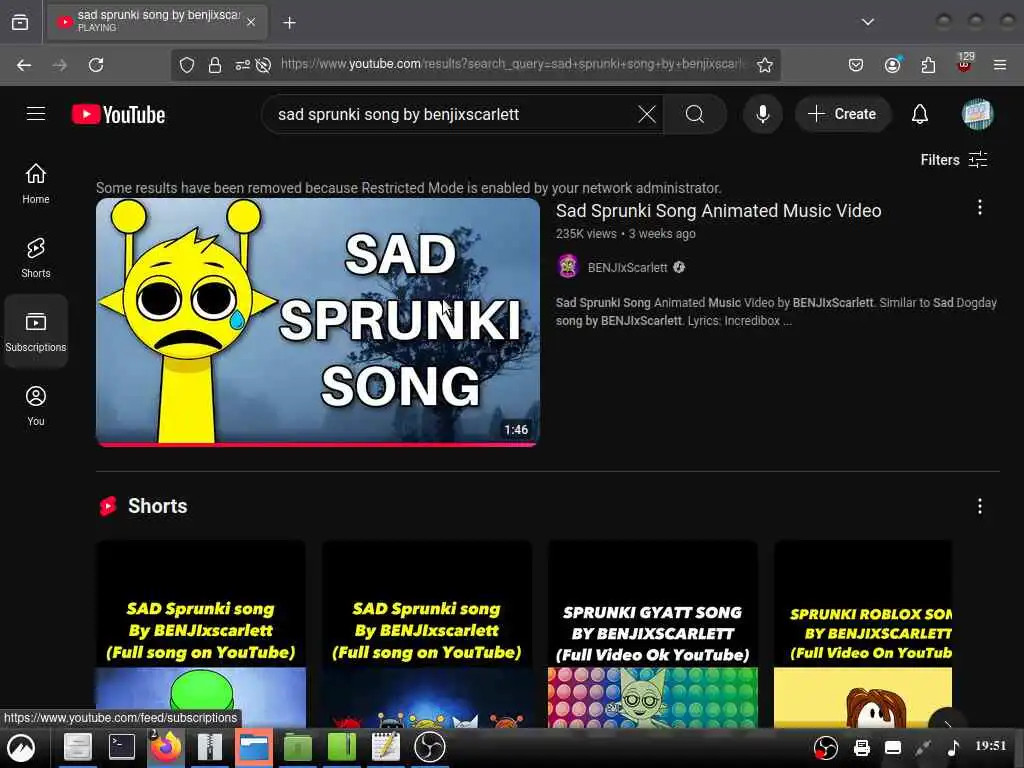This screenshot has height=768, width=1024.
Task: Click the address bar URL
Action: point(513,64)
